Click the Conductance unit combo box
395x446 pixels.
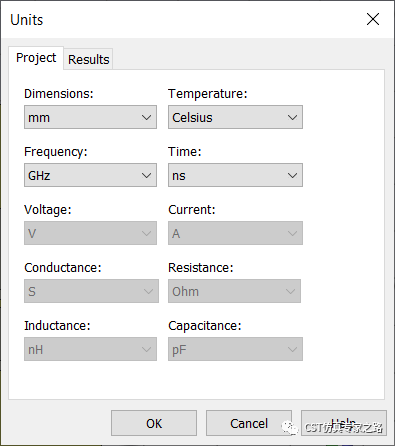(x=91, y=291)
